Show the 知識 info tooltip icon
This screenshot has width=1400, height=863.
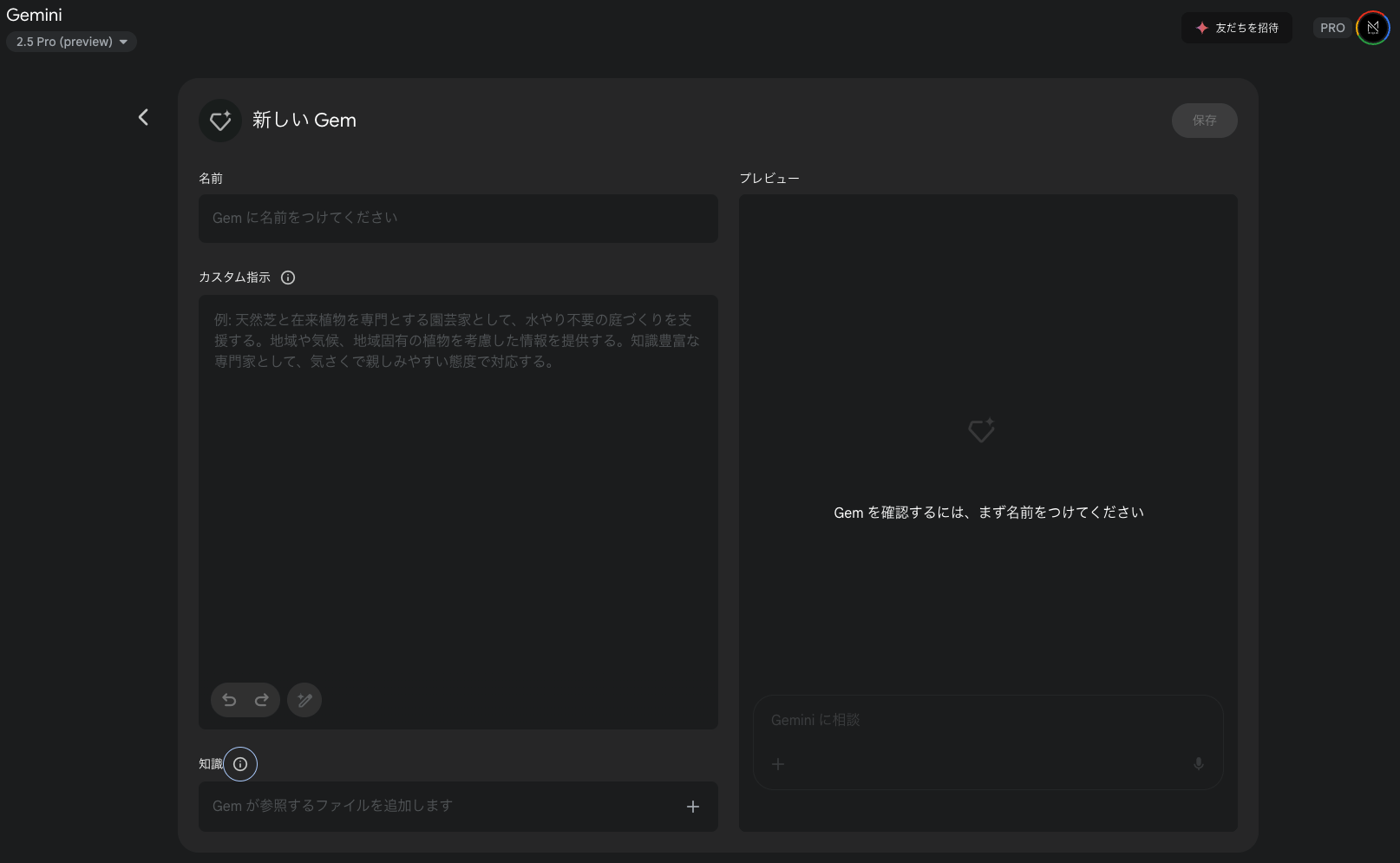point(240,764)
